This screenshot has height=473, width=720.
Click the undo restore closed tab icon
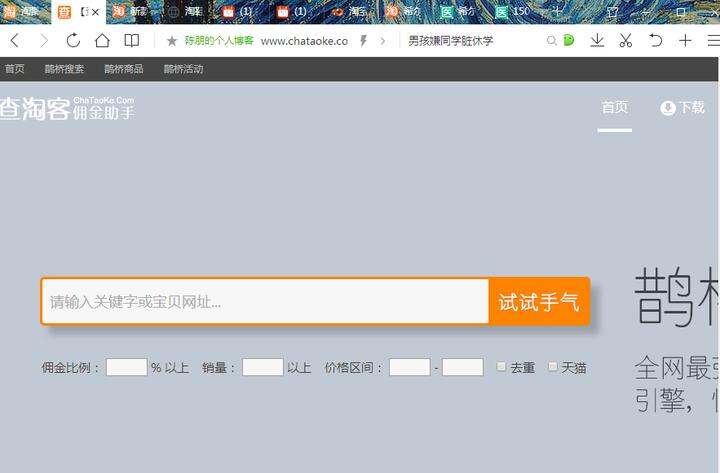(x=655, y=40)
